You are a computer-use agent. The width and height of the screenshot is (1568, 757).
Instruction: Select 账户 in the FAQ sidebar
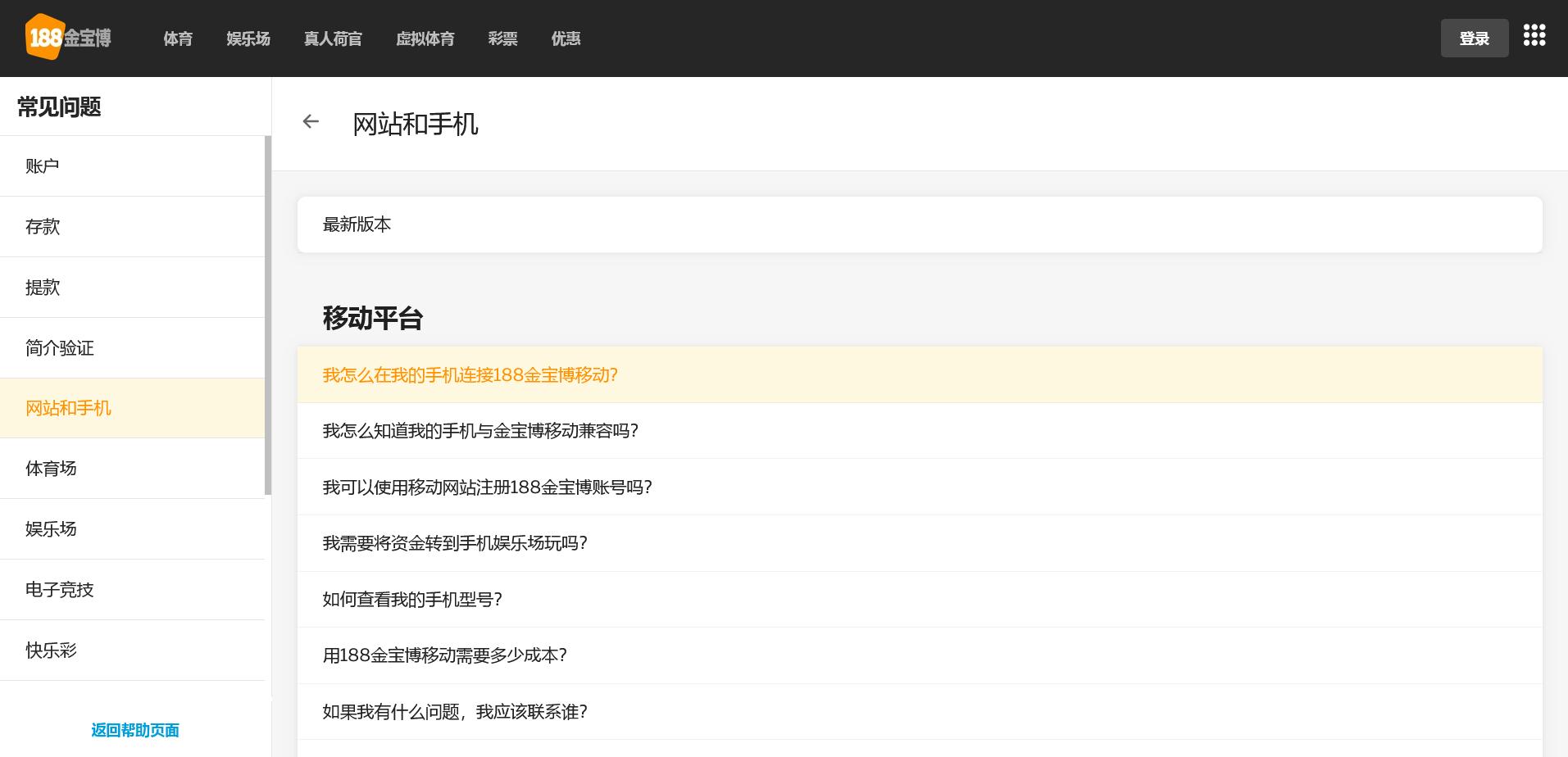coord(132,166)
